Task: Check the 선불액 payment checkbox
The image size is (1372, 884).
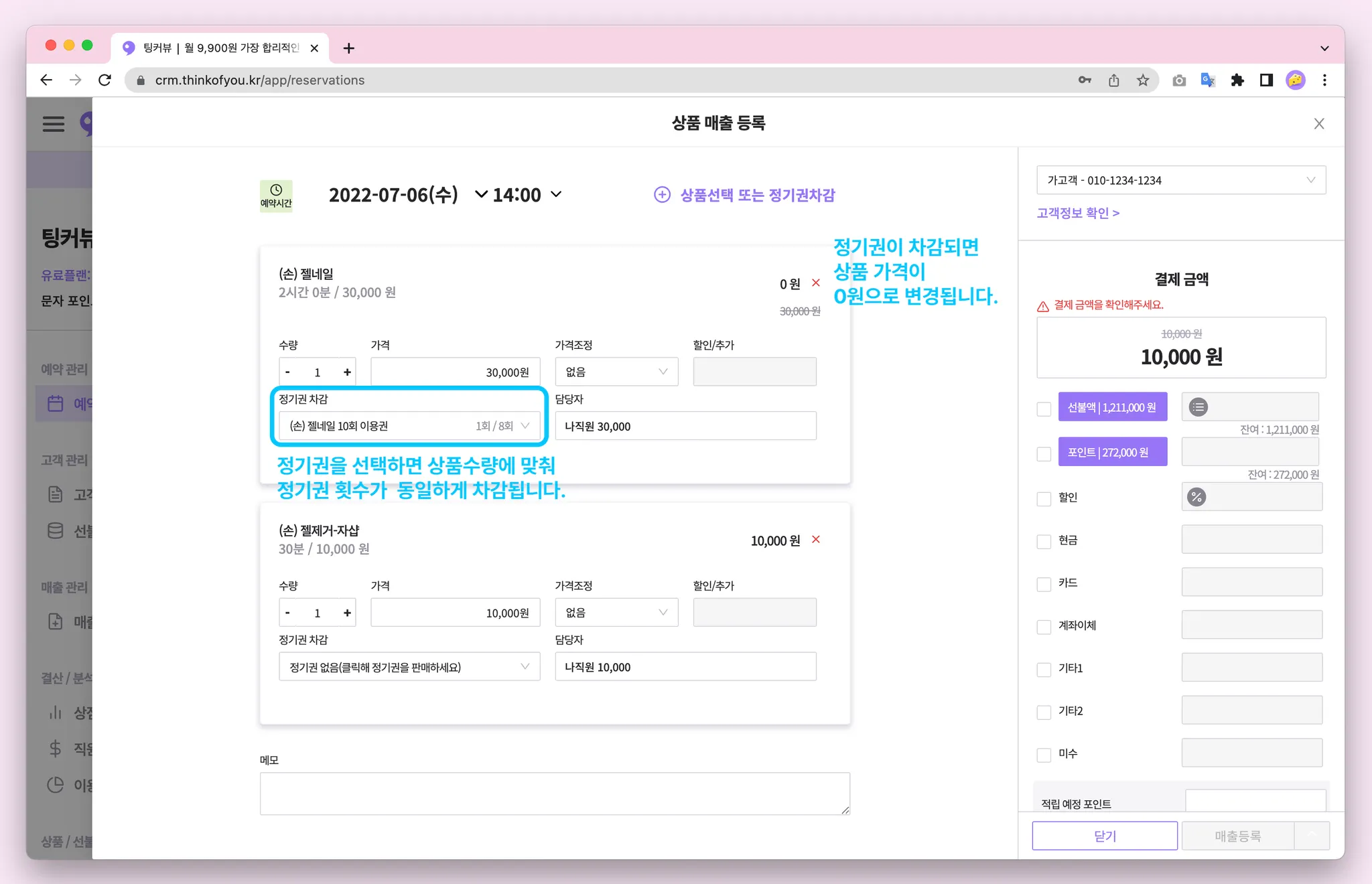Action: click(1044, 409)
